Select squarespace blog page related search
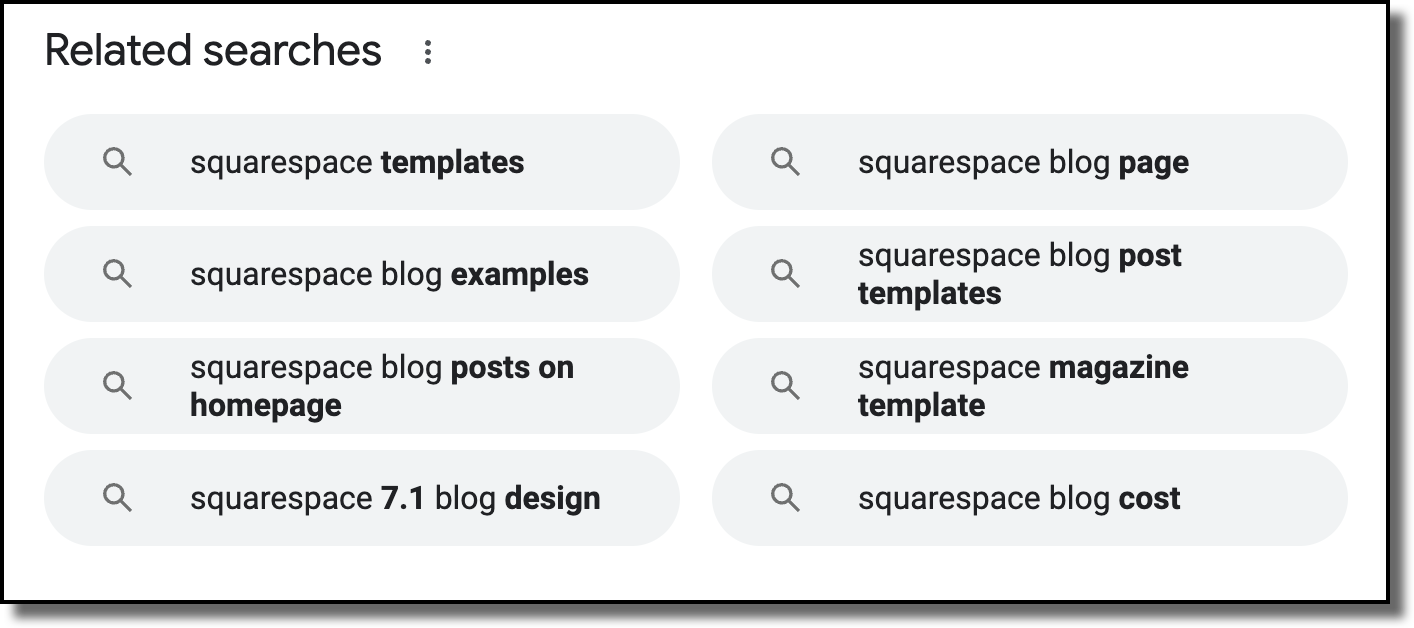 coord(1030,162)
